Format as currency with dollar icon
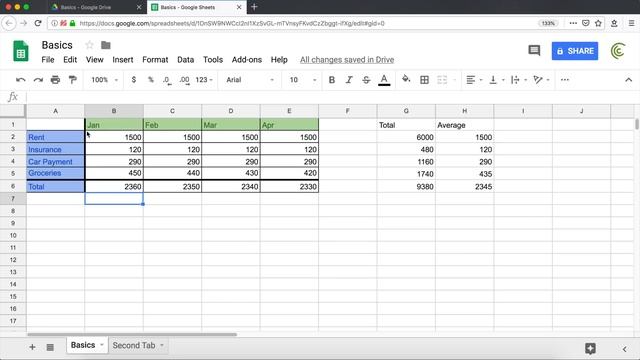The width and height of the screenshot is (640, 360). pyautogui.click(x=133, y=80)
